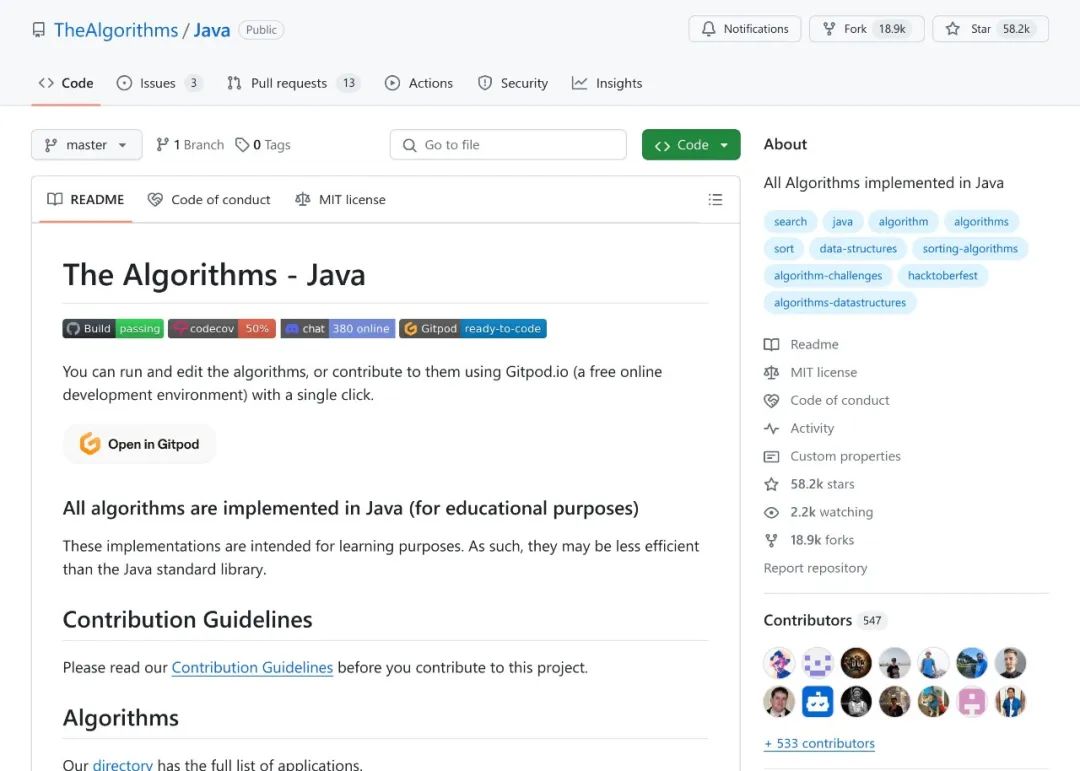Click the algorithms-datastructures topic tag
The image size is (1080, 771).
pos(840,302)
